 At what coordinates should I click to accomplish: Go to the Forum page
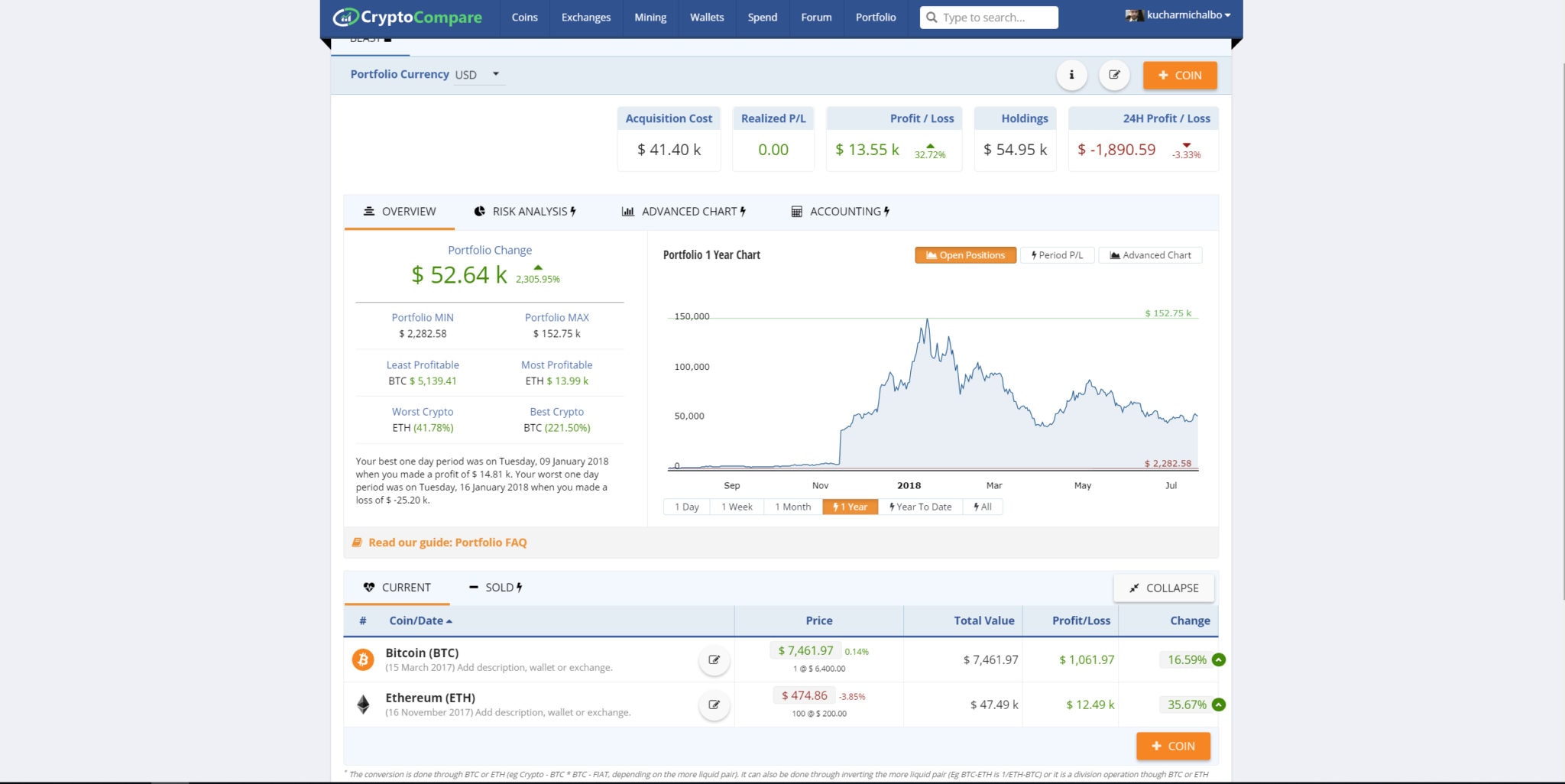816,18
